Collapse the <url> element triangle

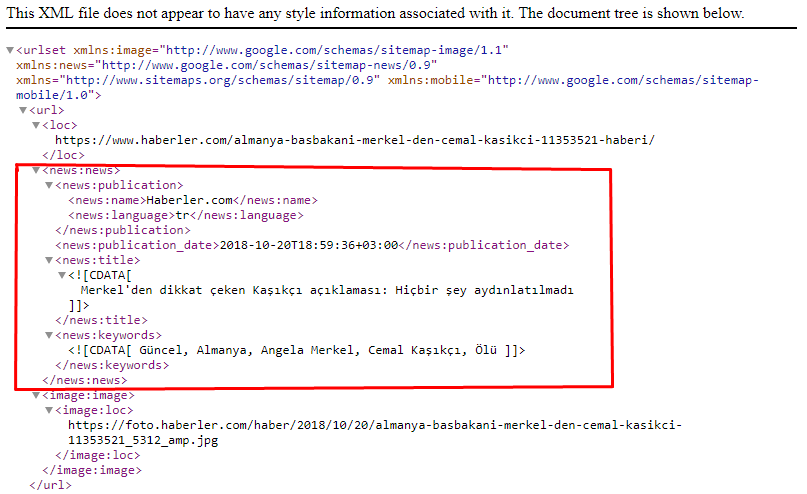coord(23,111)
